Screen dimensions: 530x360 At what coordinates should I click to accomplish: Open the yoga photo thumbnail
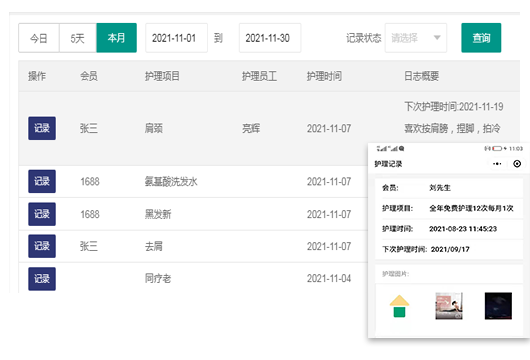pos(449,306)
